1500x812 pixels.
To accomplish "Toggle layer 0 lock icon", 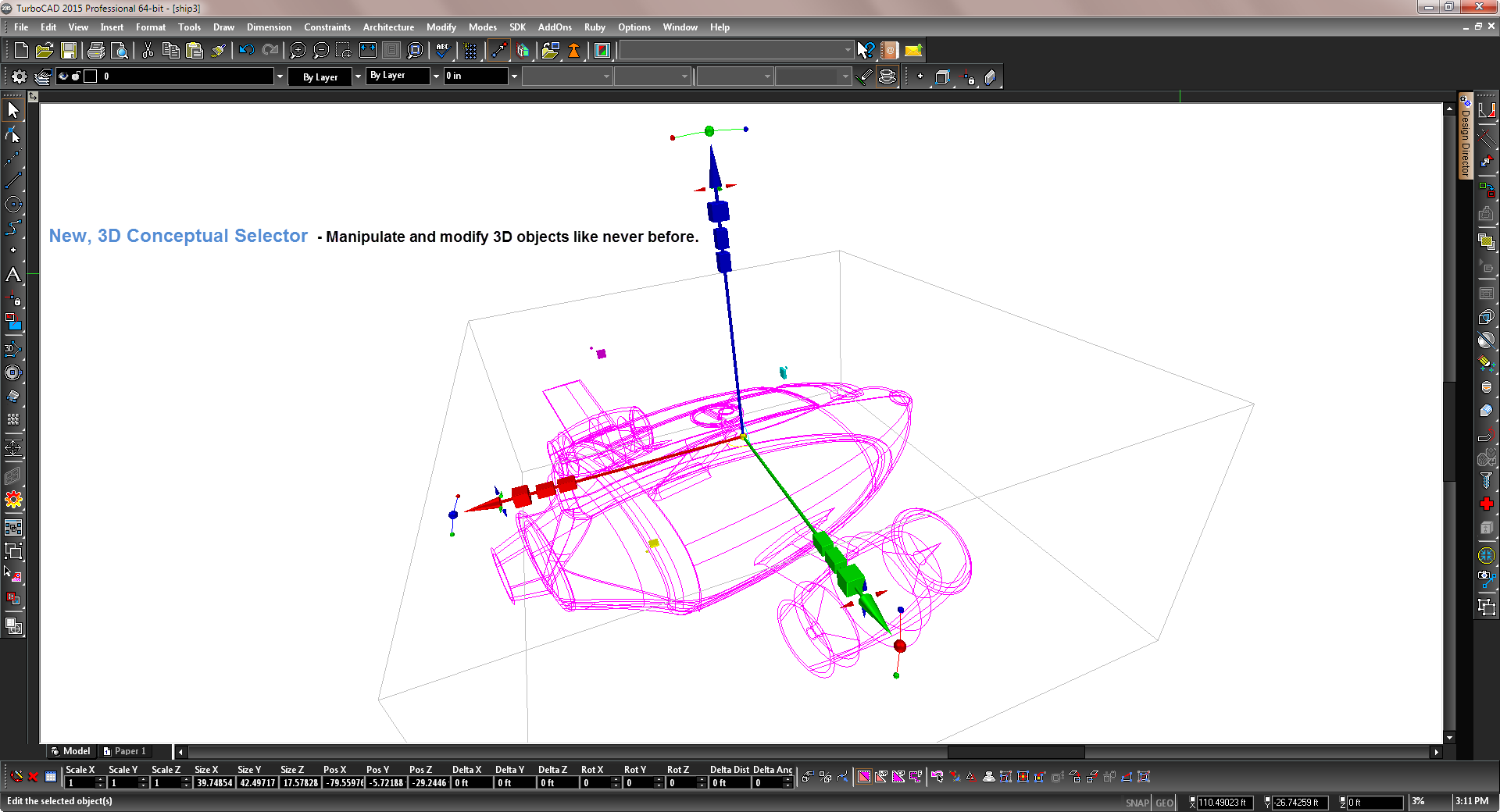I will tap(76, 76).
